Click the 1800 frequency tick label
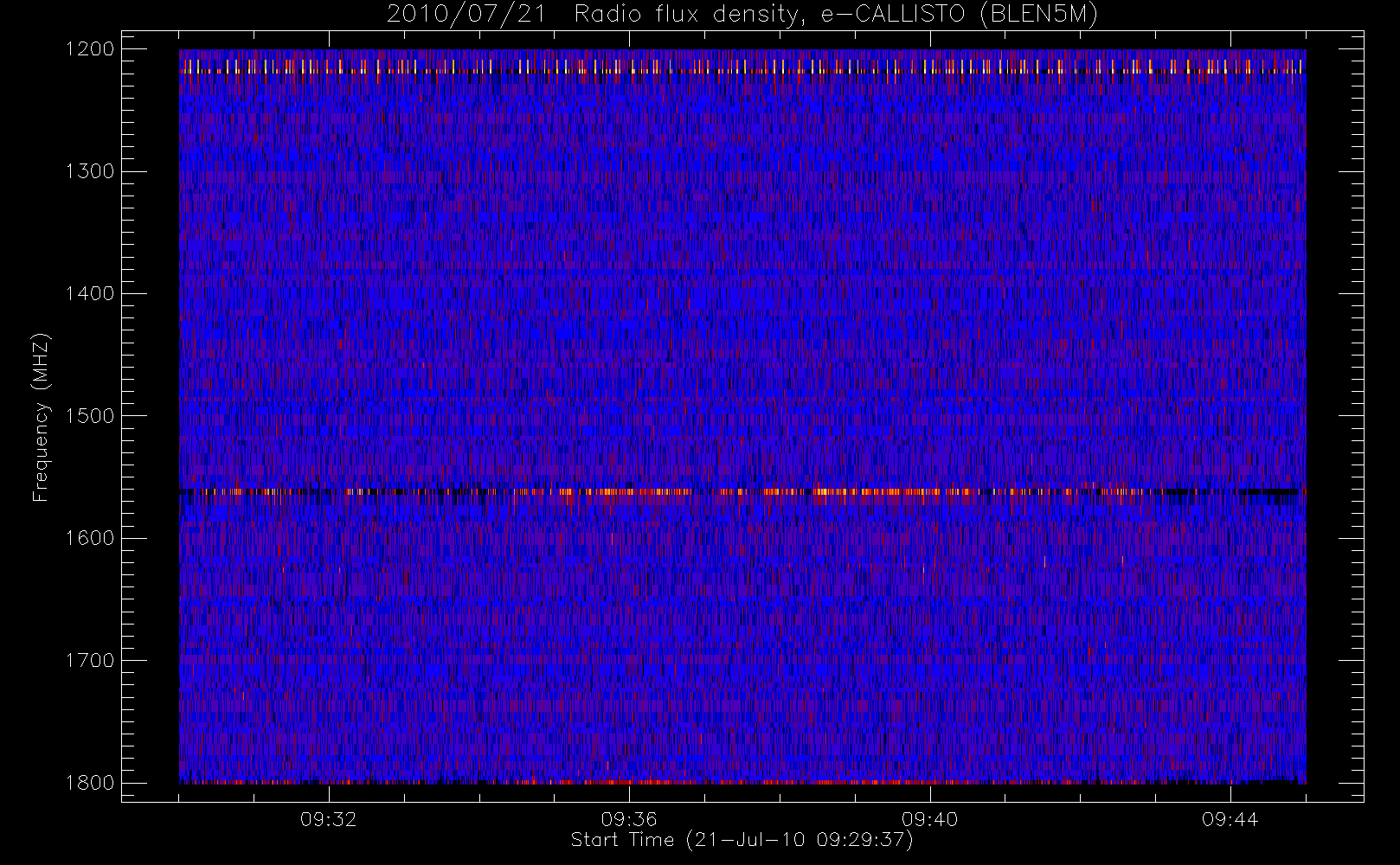Viewport: 1400px width, 865px height. coord(90,783)
